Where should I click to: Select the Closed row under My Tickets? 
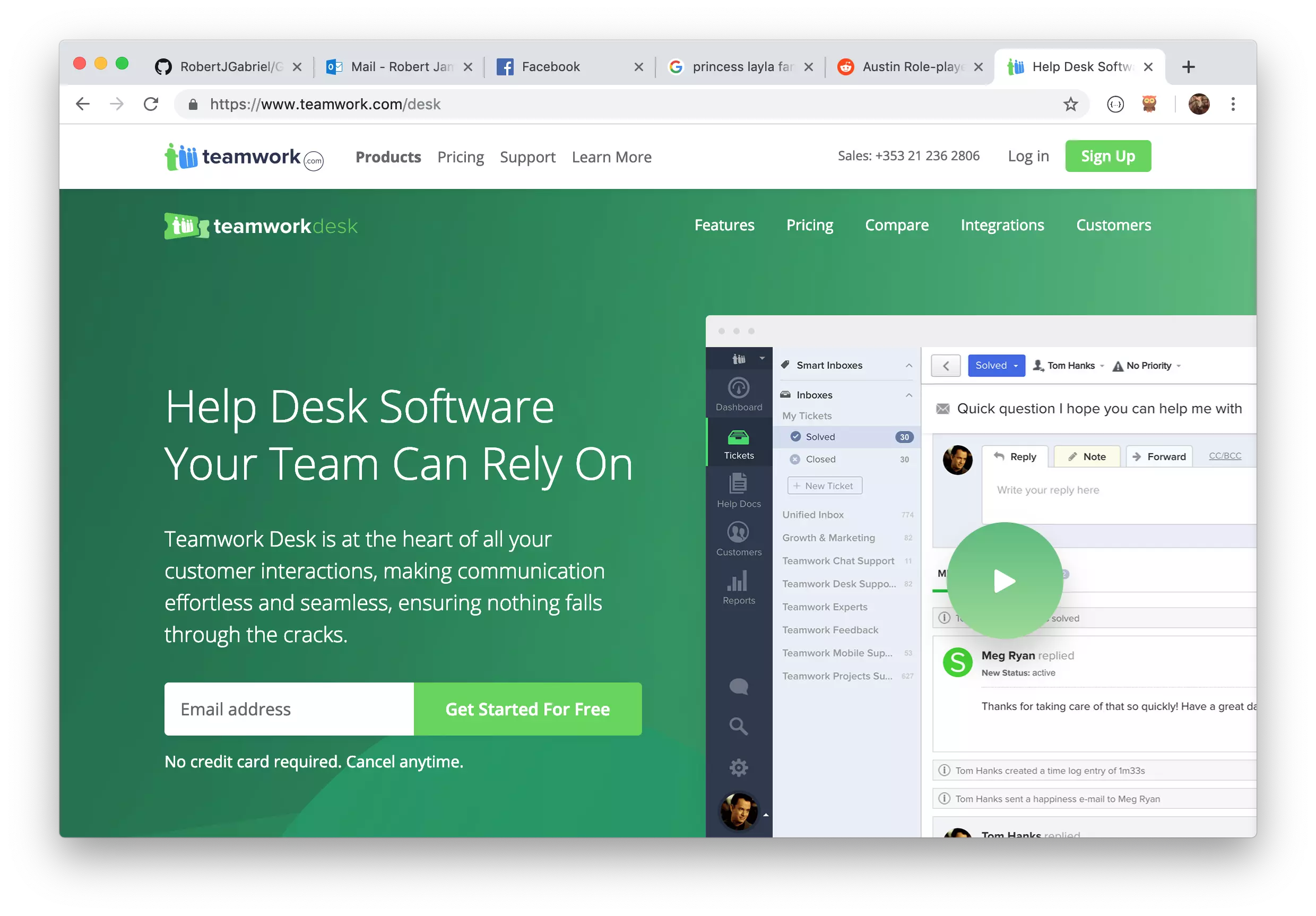846,459
